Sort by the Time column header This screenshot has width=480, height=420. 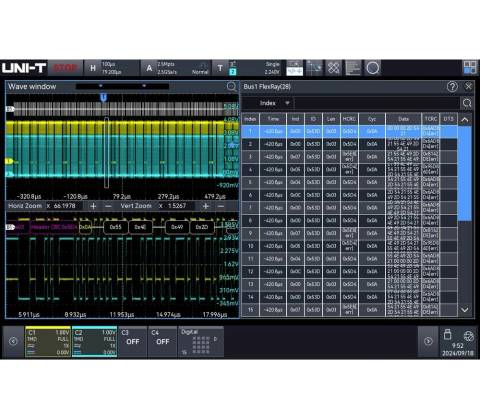click(273, 119)
